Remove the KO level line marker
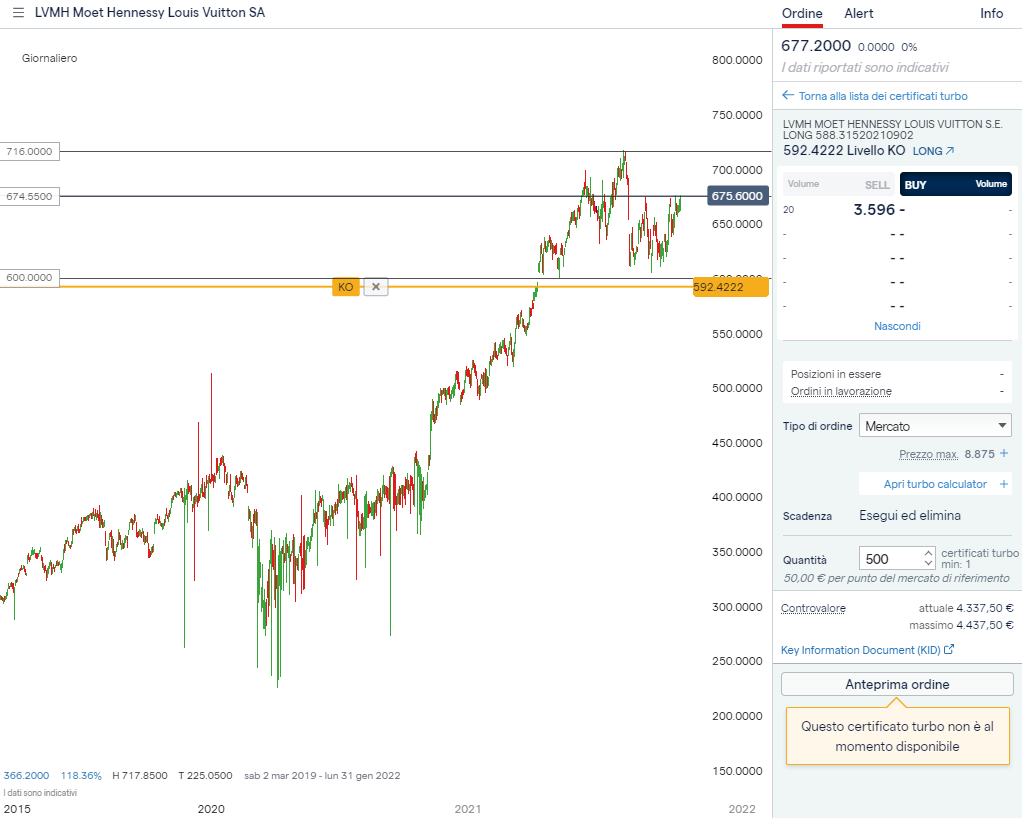The height and width of the screenshot is (818, 1022). (x=376, y=287)
